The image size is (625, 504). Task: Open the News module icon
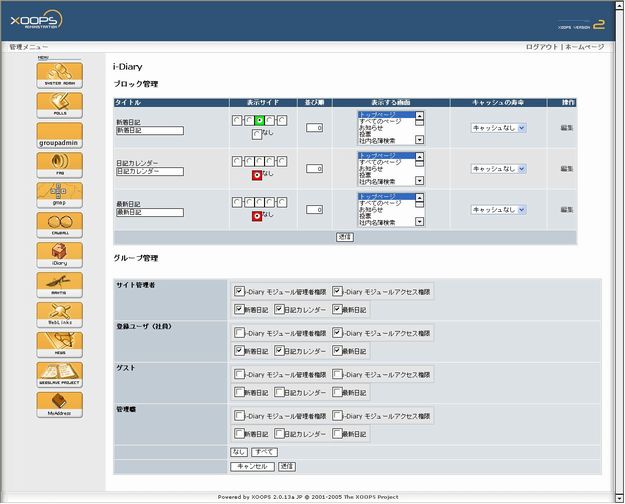pos(59,344)
